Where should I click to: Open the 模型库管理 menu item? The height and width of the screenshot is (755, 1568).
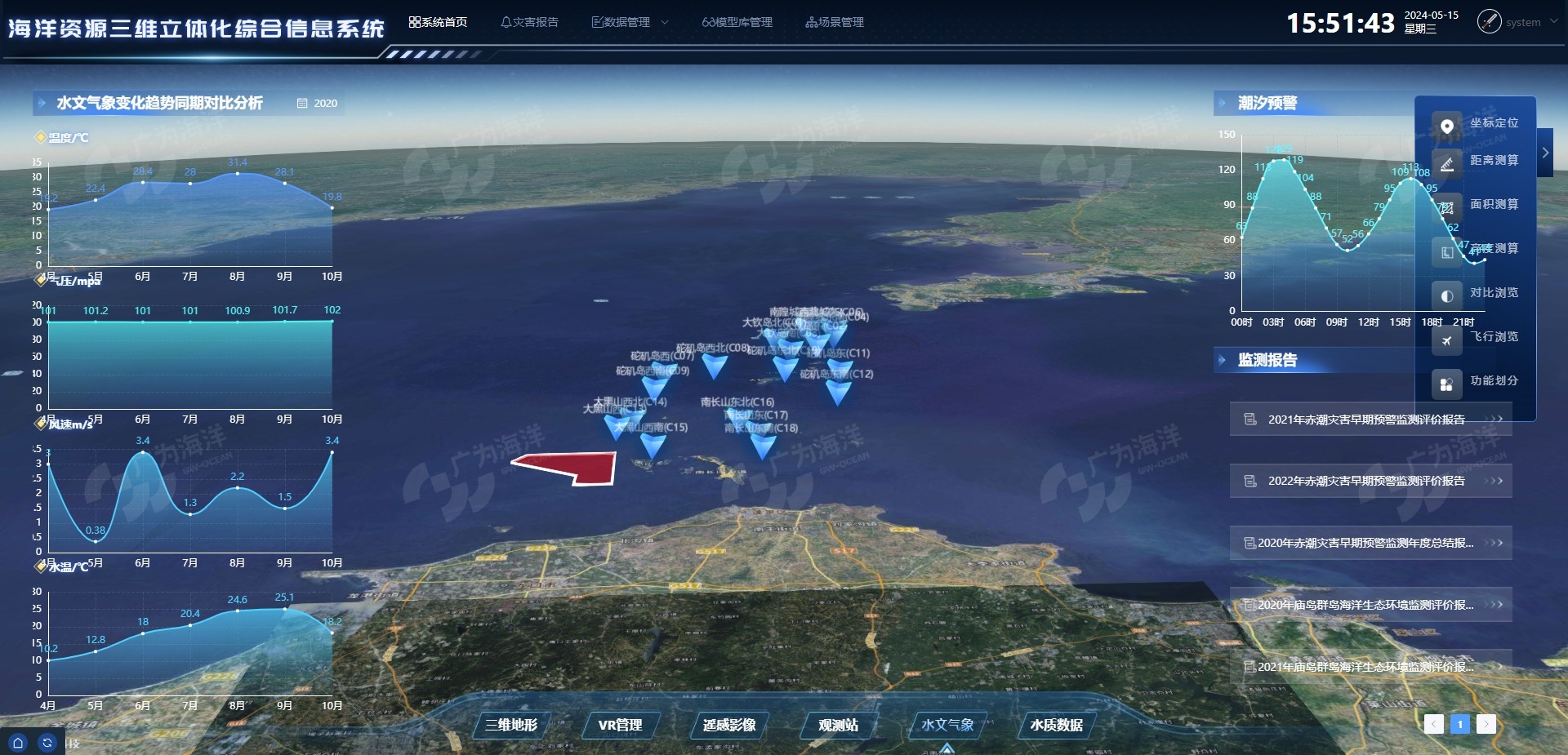click(x=737, y=22)
